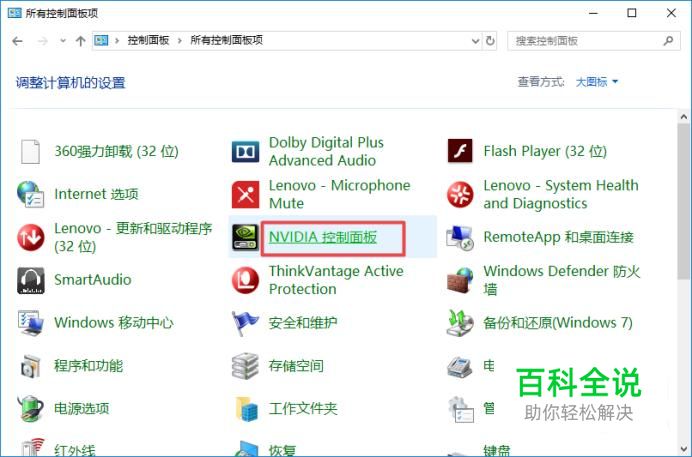Open ThinkVantage Active Protection icon
The width and height of the screenshot is (692, 457).
click(245, 280)
